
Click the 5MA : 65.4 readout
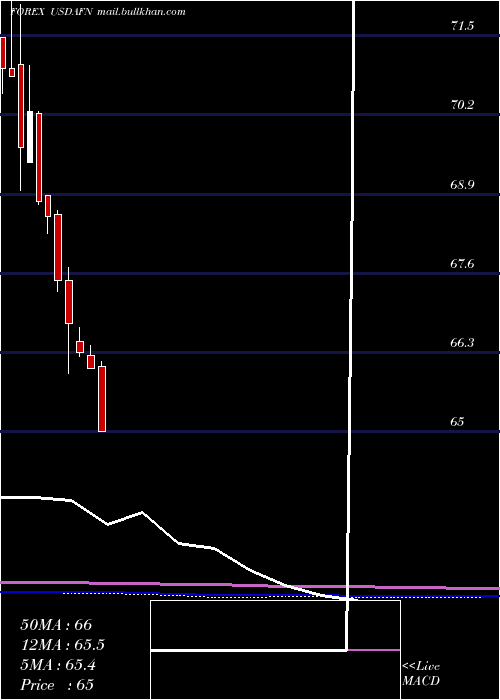[x=58, y=665]
